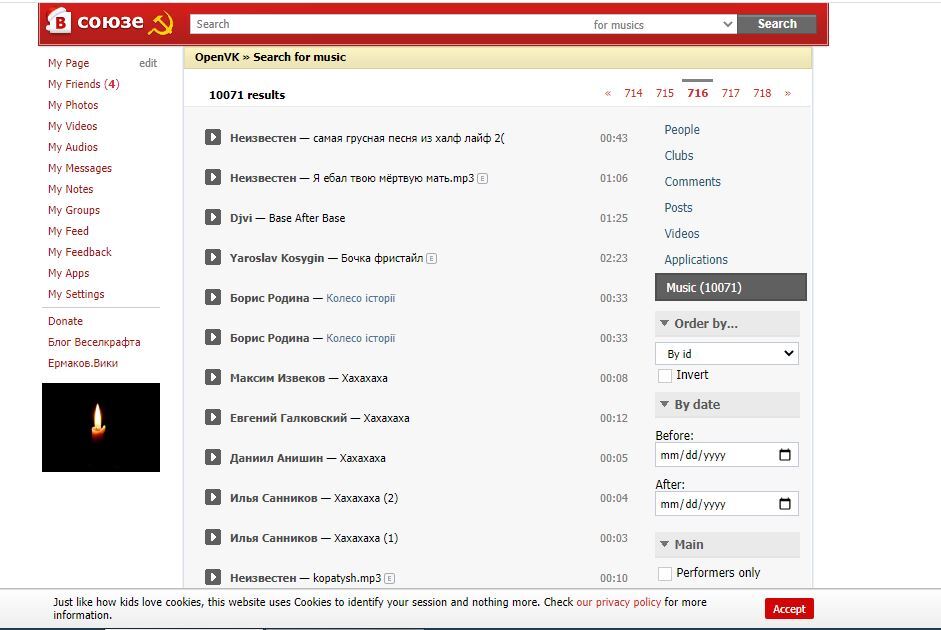Click explicit badge next to kopatysh.mp3

(x=389, y=578)
